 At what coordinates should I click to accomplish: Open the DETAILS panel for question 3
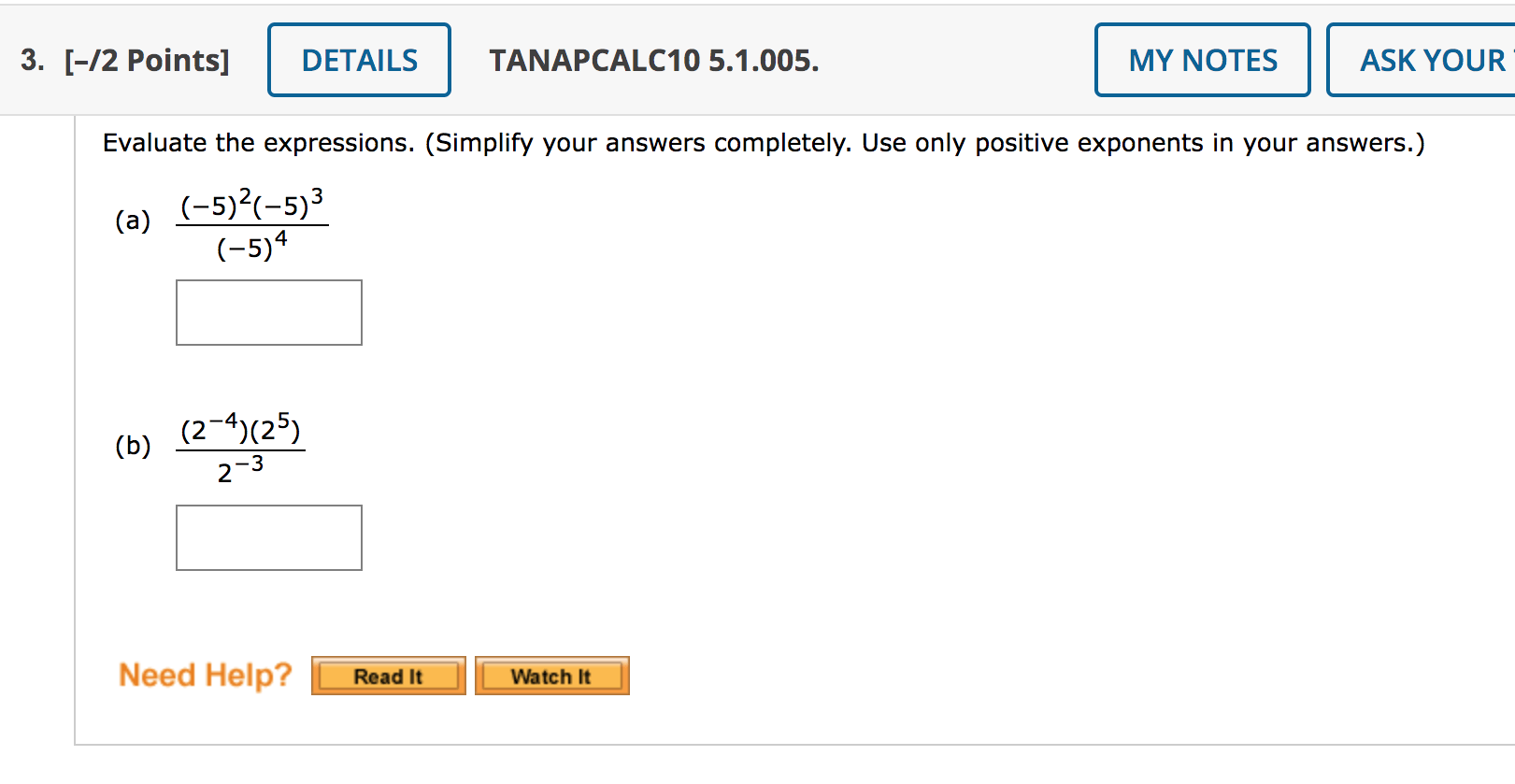(359, 59)
